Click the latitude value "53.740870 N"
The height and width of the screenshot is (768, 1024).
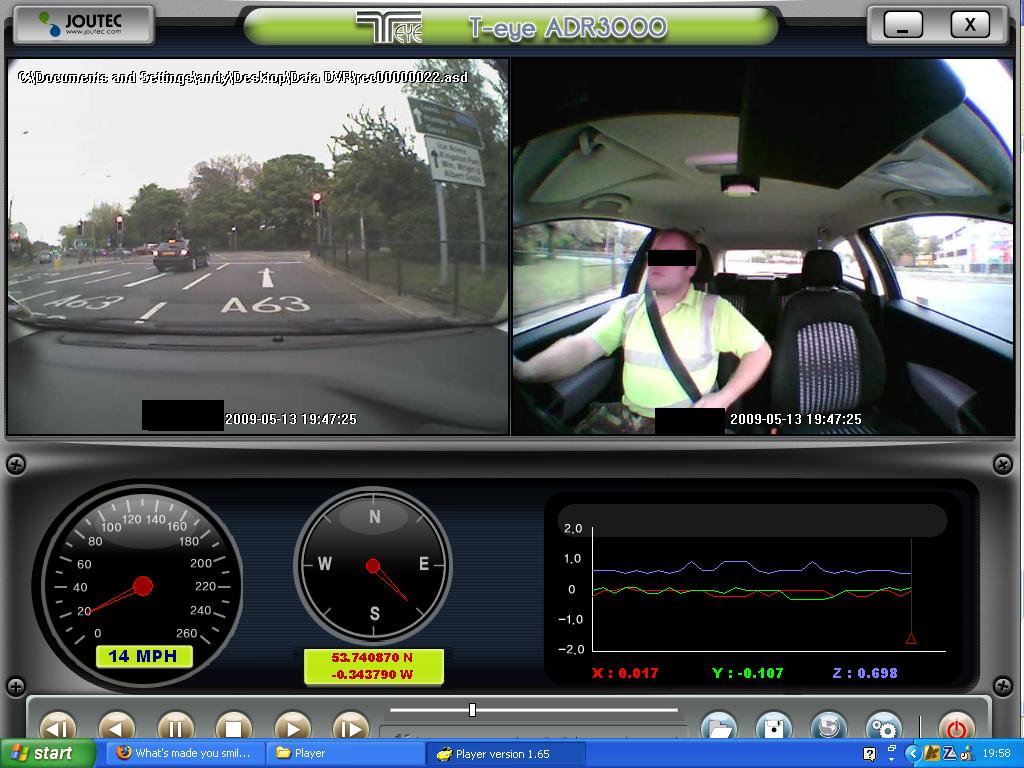point(372,658)
